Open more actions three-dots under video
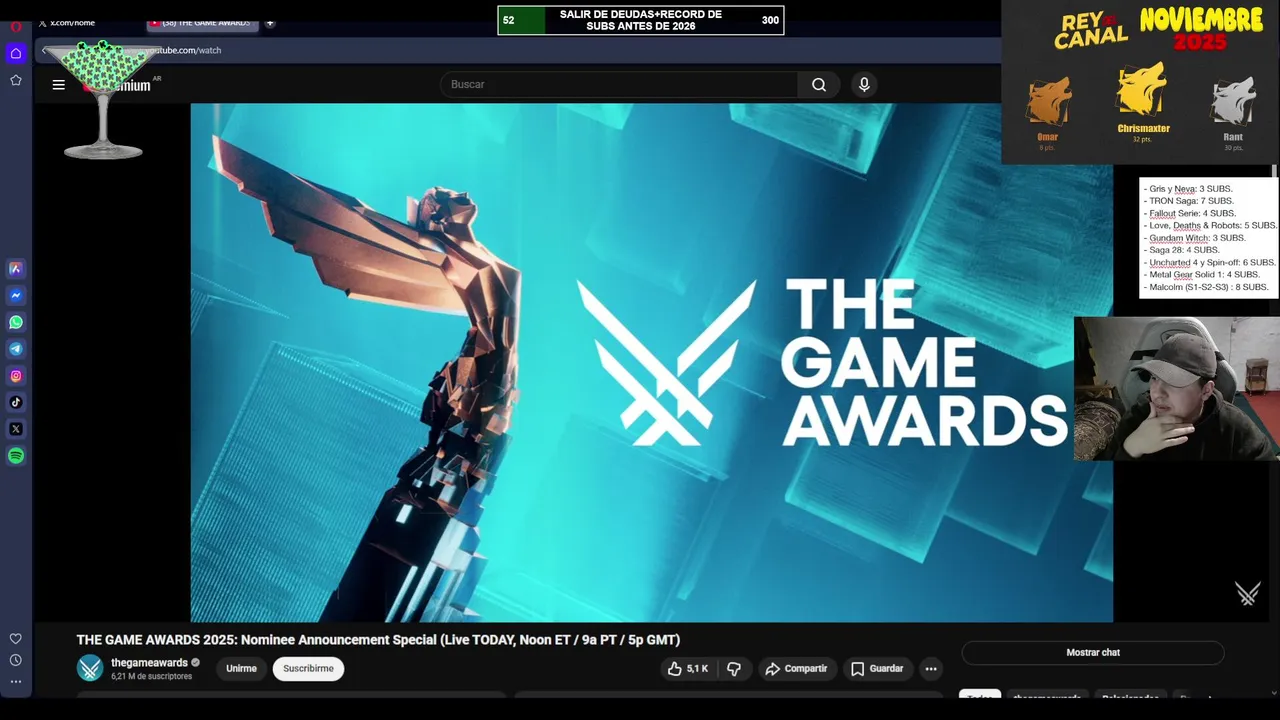1280x720 pixels. [931, 669]
